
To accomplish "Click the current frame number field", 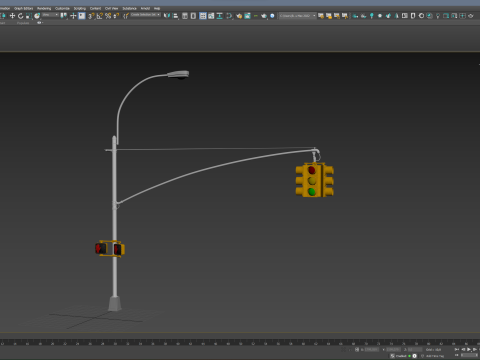I will pos(469,355).
